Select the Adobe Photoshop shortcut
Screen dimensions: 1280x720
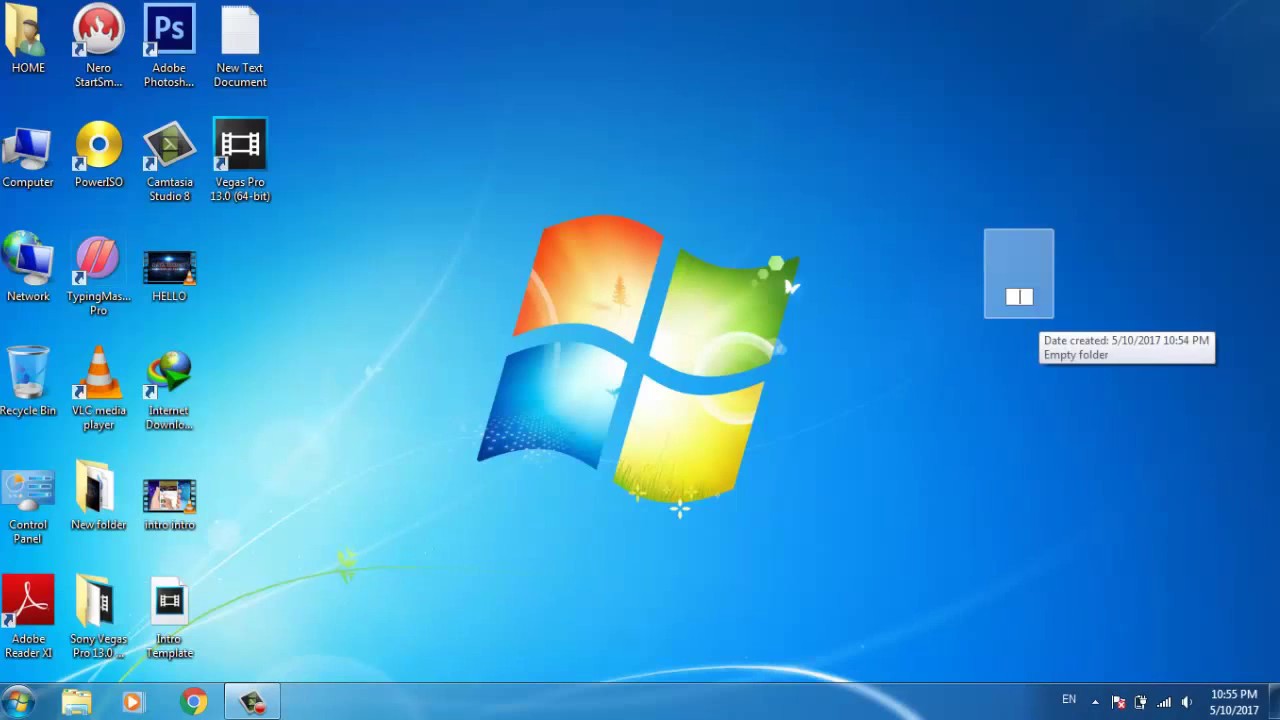click(x=169, y=47)
